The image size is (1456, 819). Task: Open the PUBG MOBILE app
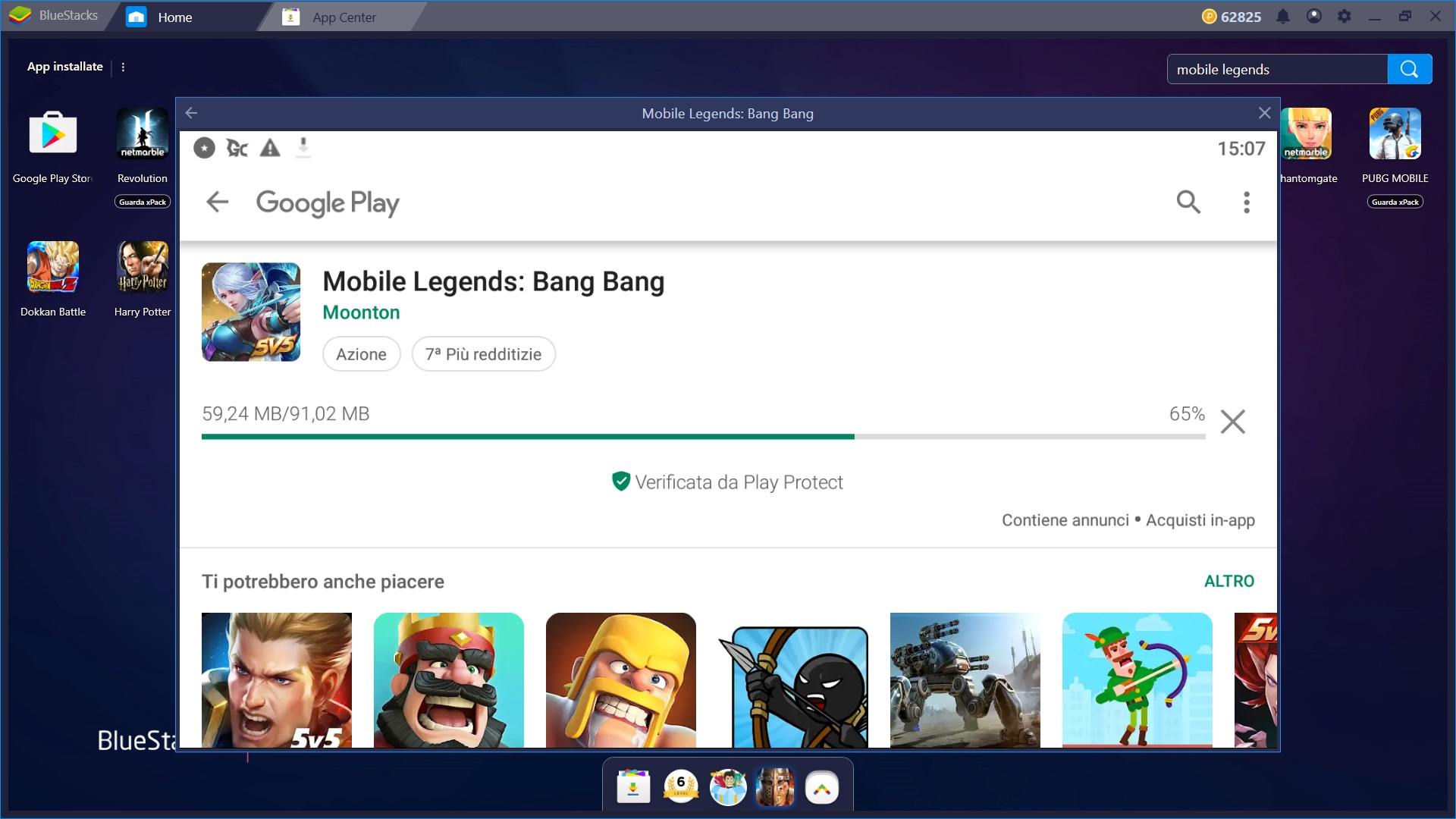1395,134
